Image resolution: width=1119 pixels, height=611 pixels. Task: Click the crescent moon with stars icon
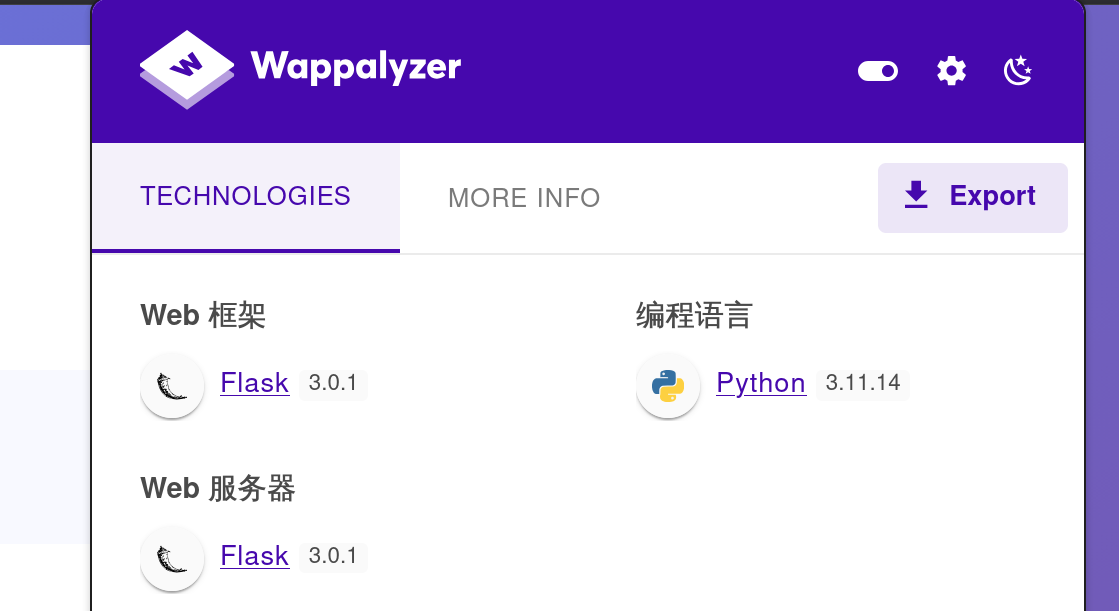(1017, 70)
